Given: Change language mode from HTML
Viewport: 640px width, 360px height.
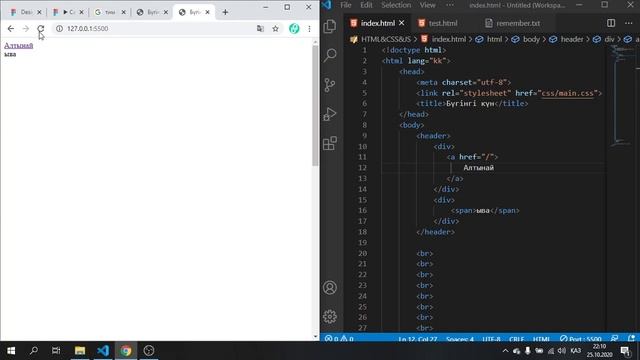Looking at the screenshot, I should coord(541,339).
